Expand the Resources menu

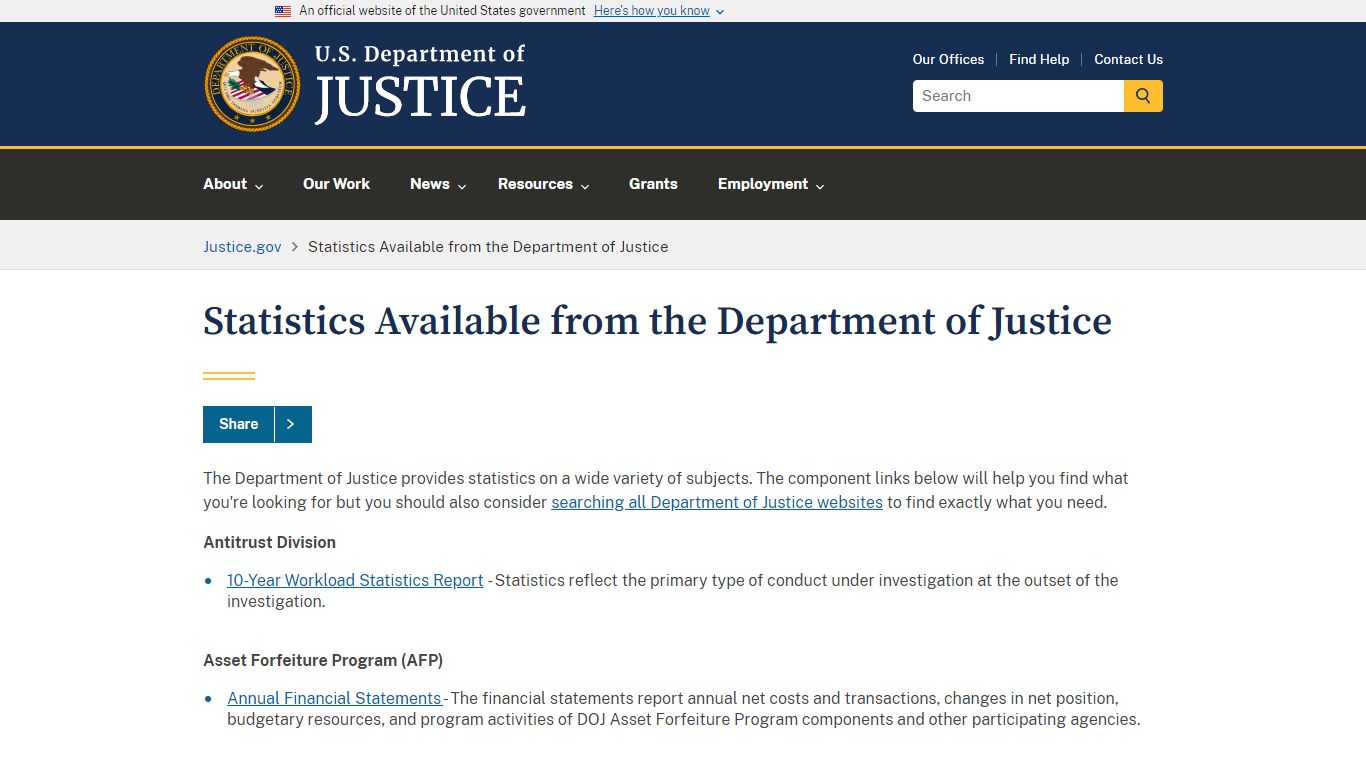(543, 184)
